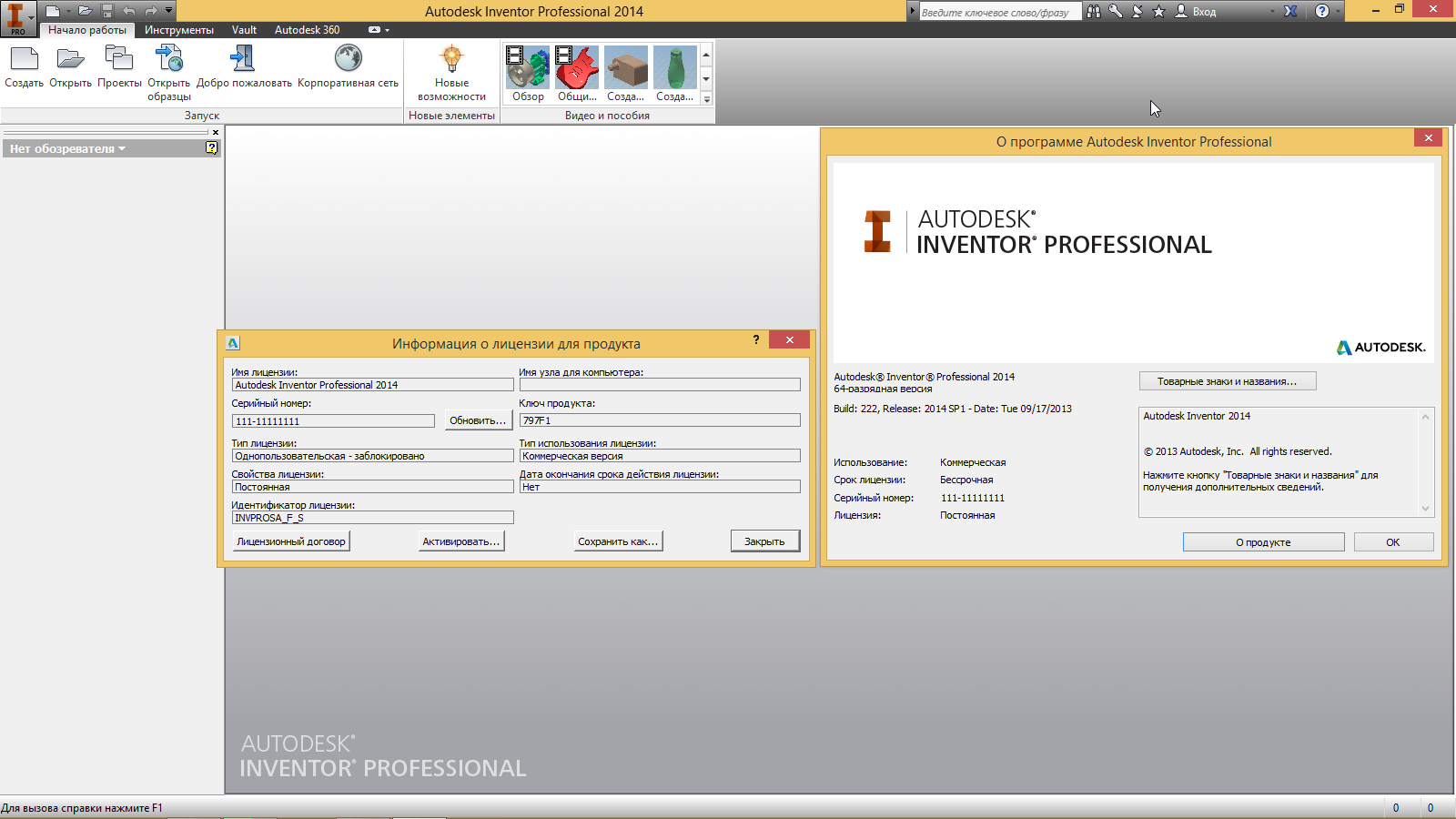Expand the Вход sign-in dropdown arrow
The image size is (1456, 819).
pyautogui.click(x=1272, y=12)
